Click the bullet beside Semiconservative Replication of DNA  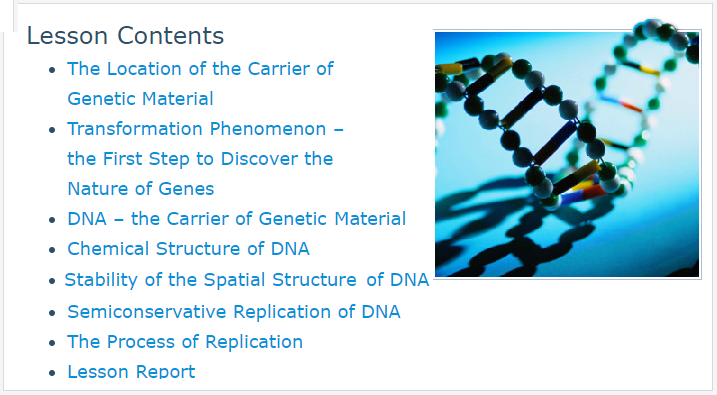pyautogui.click(x=52, y=313)
